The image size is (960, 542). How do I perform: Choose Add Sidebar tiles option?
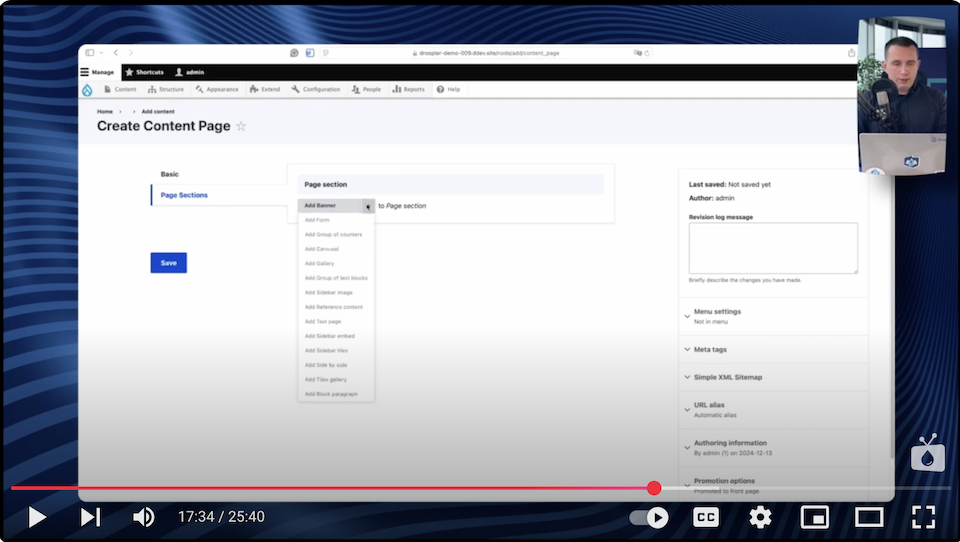pyautogui.click(x=326, y=350)
